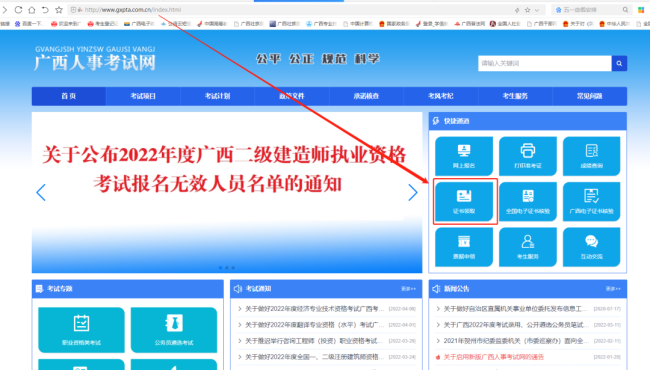Viewport: 650px width, 370px height.
Task: Open red 关于启用新版广西人事考试网的通告 link
Action: click(494, 357)
